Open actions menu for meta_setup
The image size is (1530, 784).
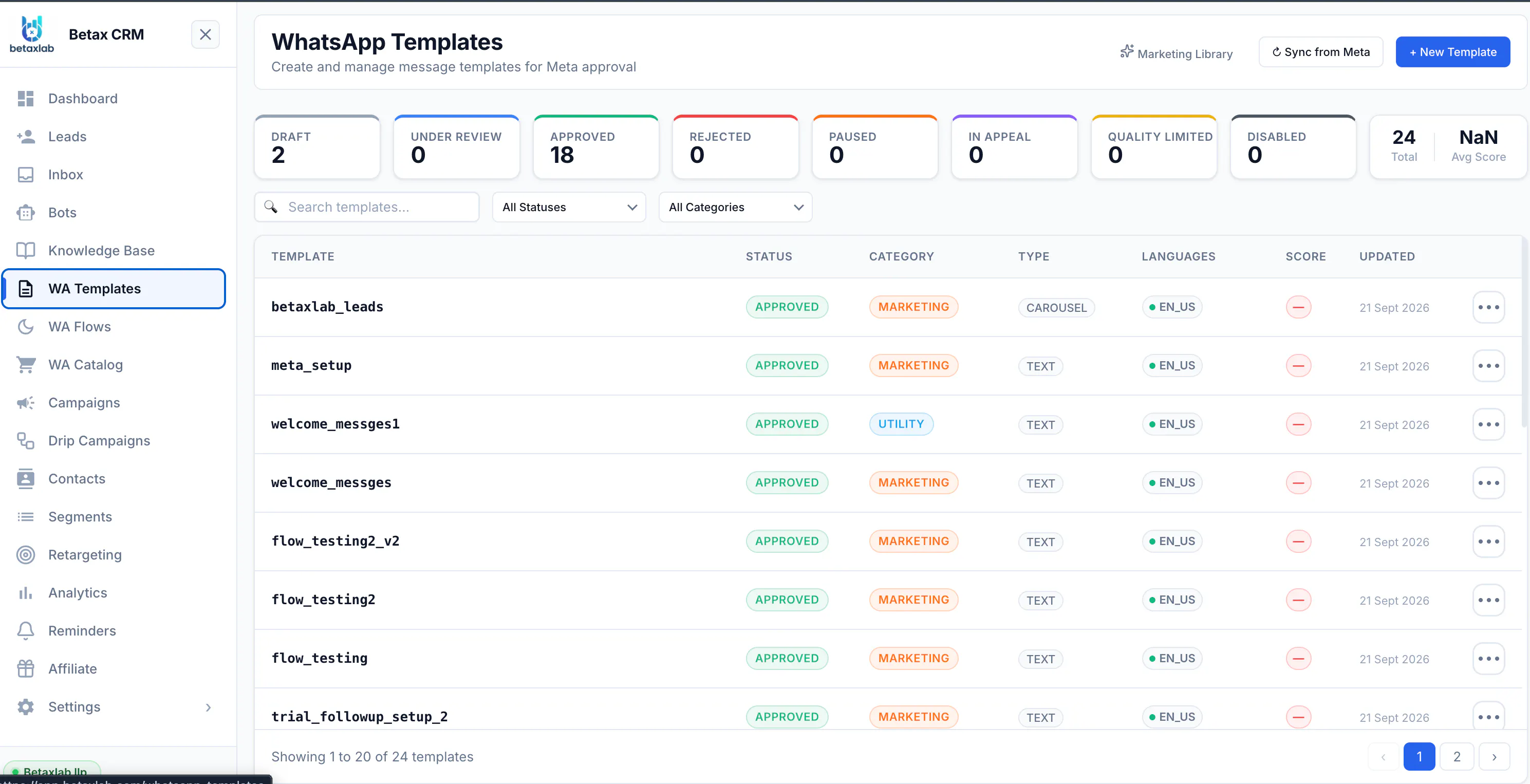tap(1488, 366)
